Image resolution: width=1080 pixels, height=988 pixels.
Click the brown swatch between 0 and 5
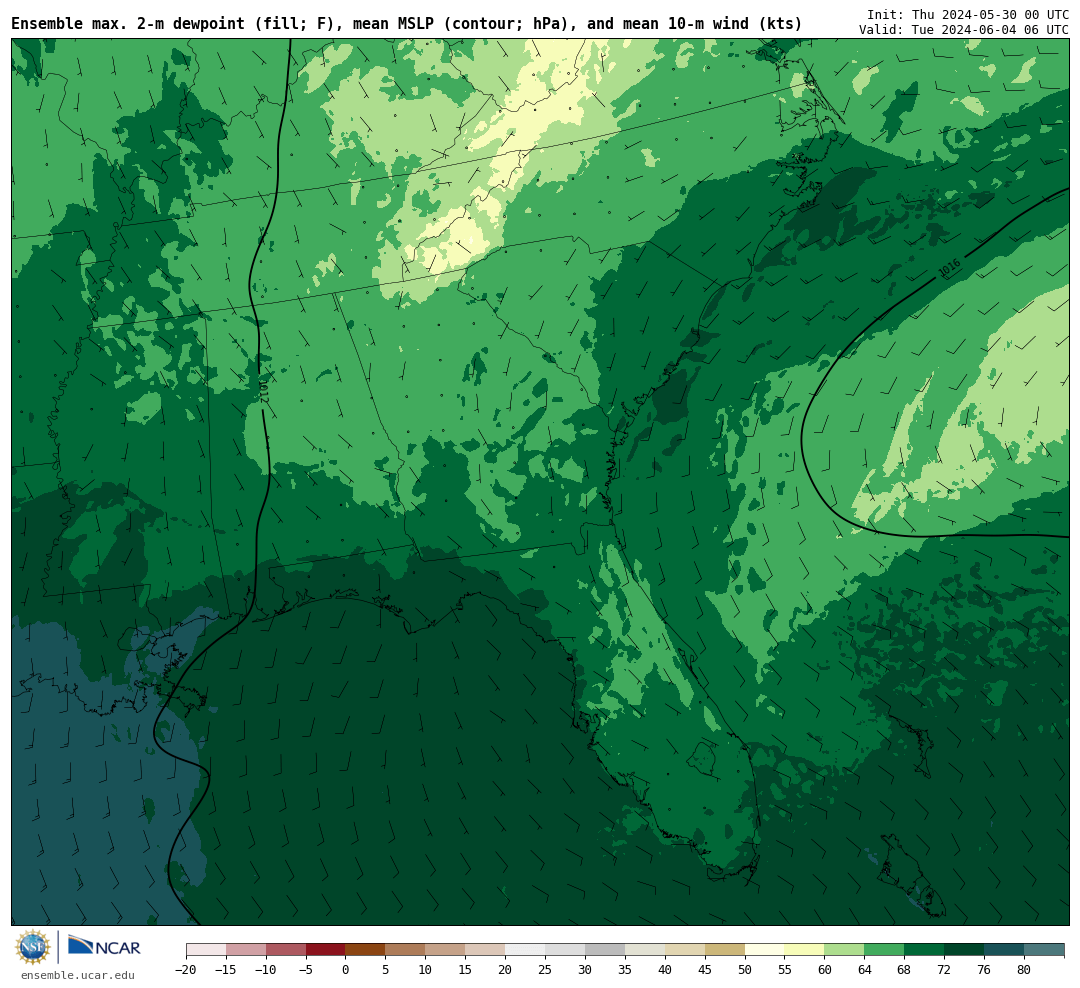coord(365,950)
